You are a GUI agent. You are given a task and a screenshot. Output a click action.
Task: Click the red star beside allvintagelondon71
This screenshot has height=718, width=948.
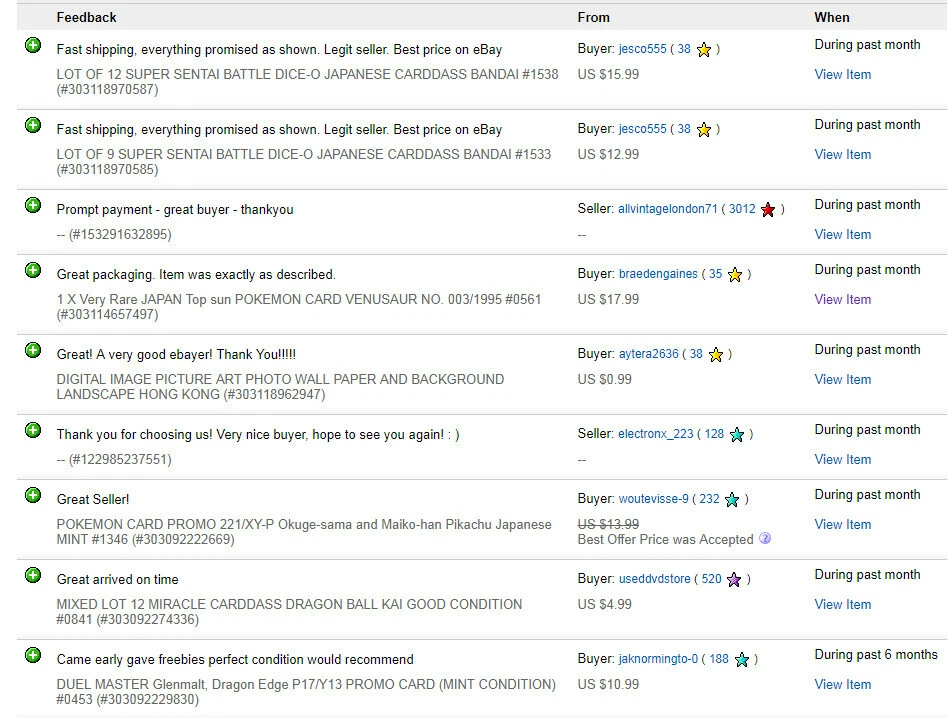click(768, 210)
